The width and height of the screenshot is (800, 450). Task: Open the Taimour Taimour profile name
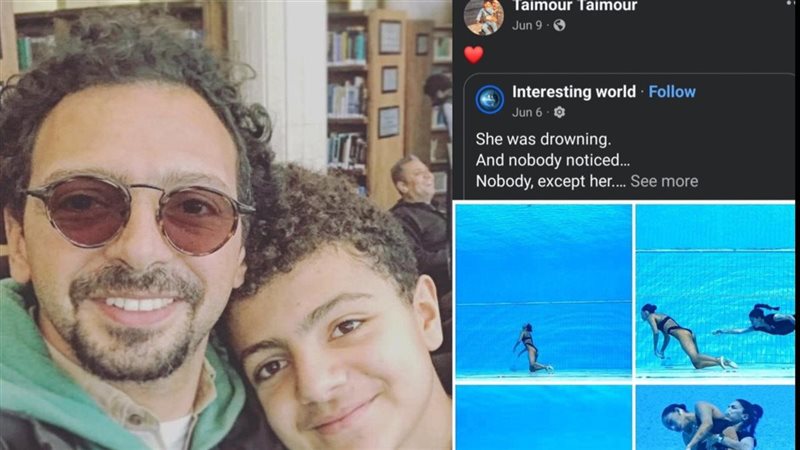575,6
